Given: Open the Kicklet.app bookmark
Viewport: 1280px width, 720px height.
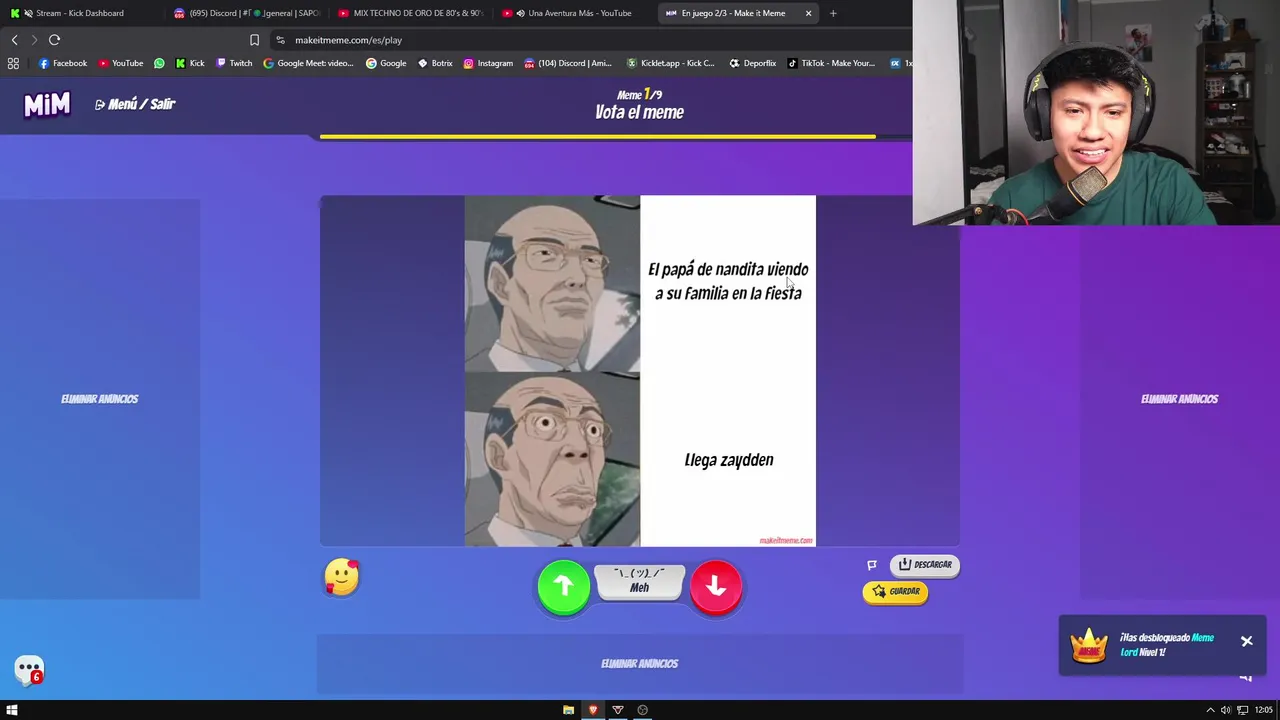Looking at the screenshot, I should pyautogui.click(x=670, y=63).
